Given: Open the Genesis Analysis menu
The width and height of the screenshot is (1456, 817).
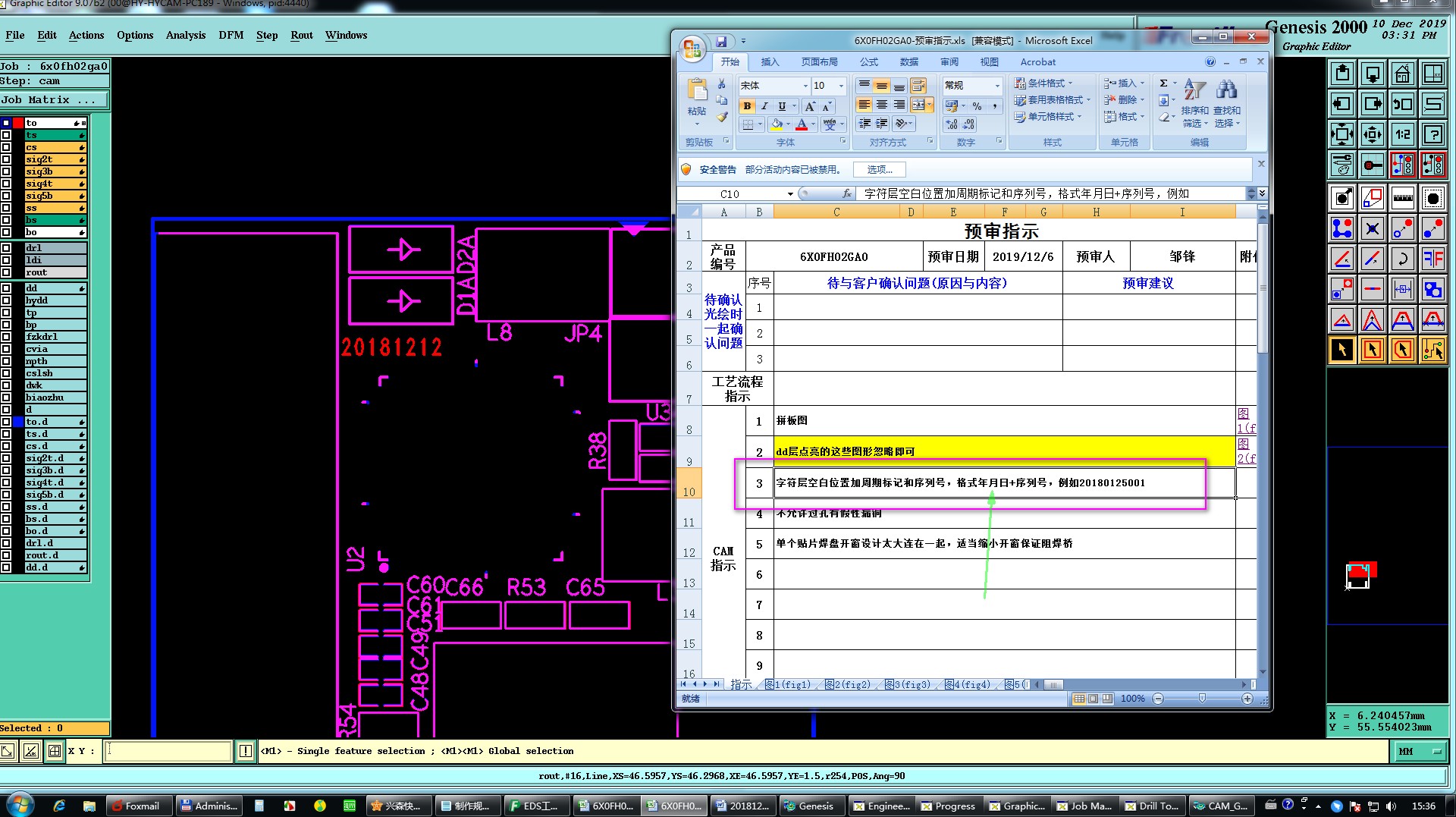Looking at the screenshot, I should click(186, 35).
